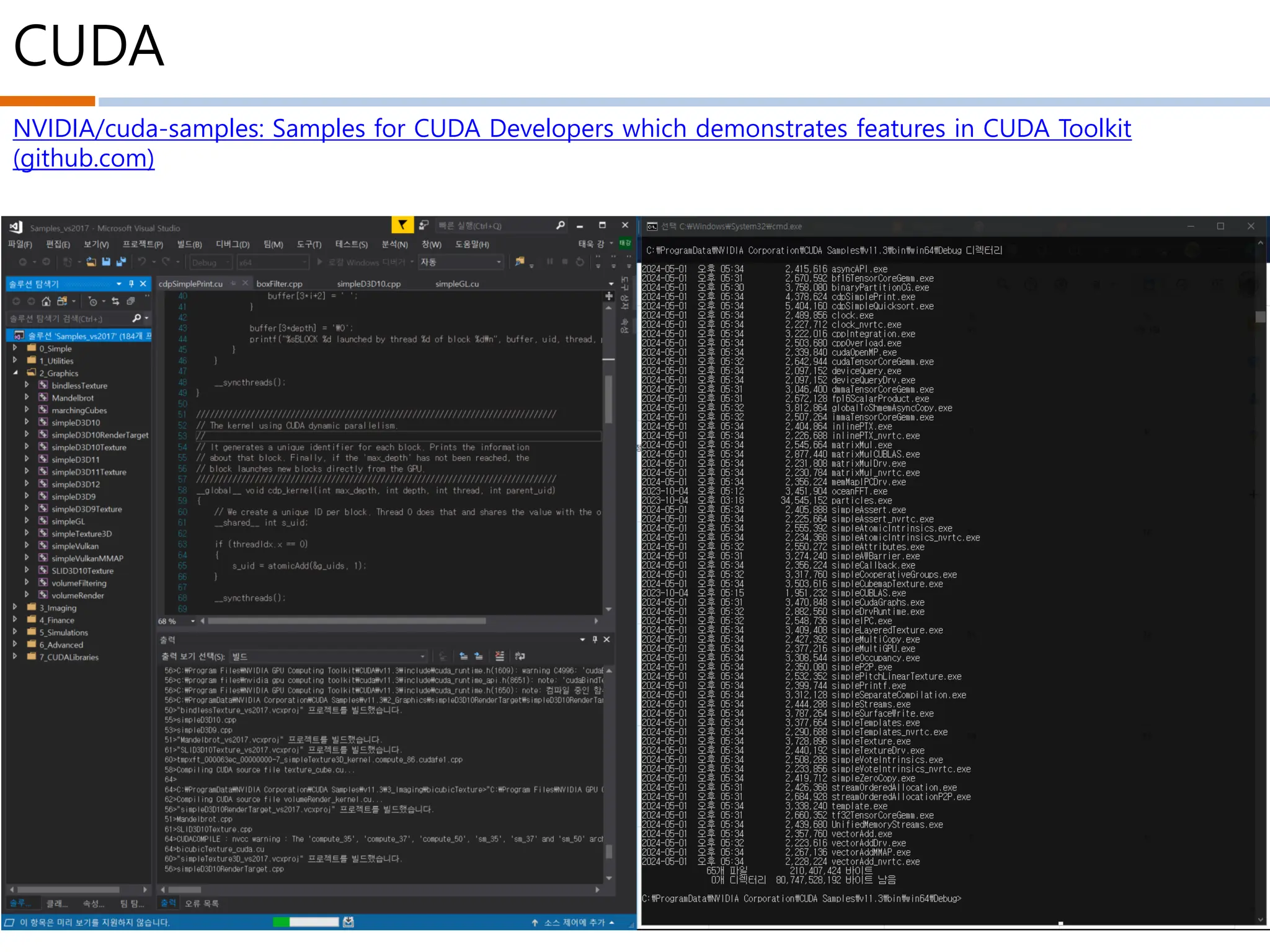Click the Solution Explorer Home icon
The width and height of the screenshot is (1270, 952).
click(46, 301)
